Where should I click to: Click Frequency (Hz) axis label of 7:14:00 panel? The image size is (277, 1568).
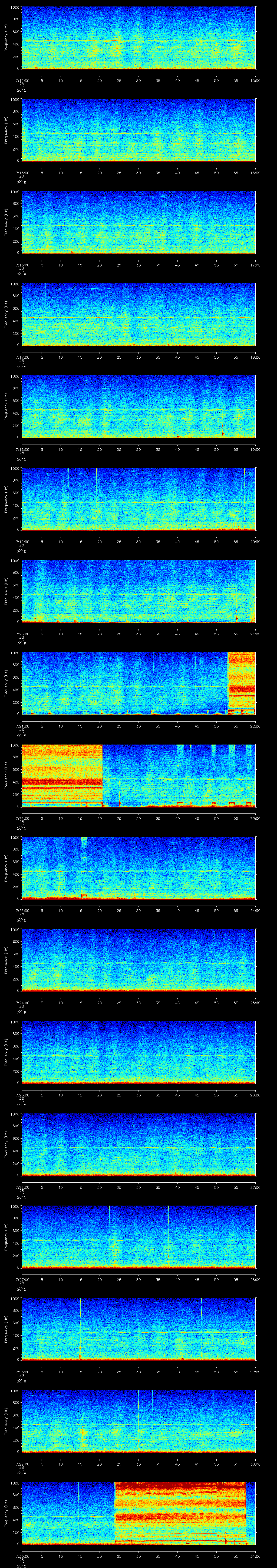tap(6, 38)
